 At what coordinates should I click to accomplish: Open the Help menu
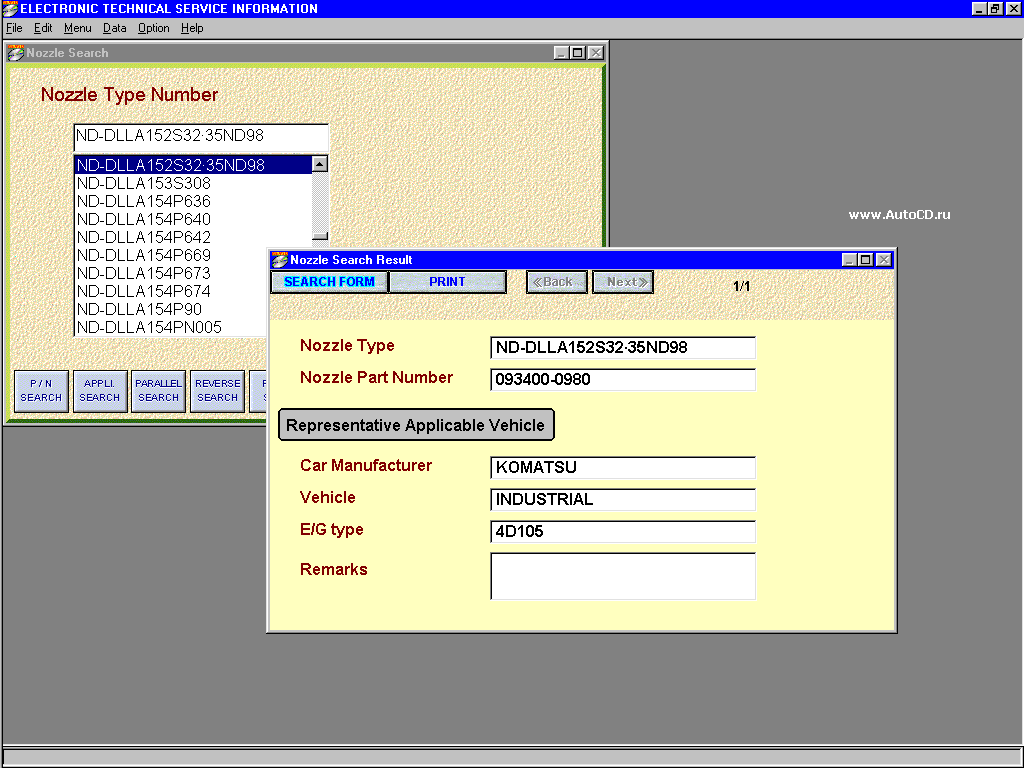pyautogui.click(x=192, y=28)
